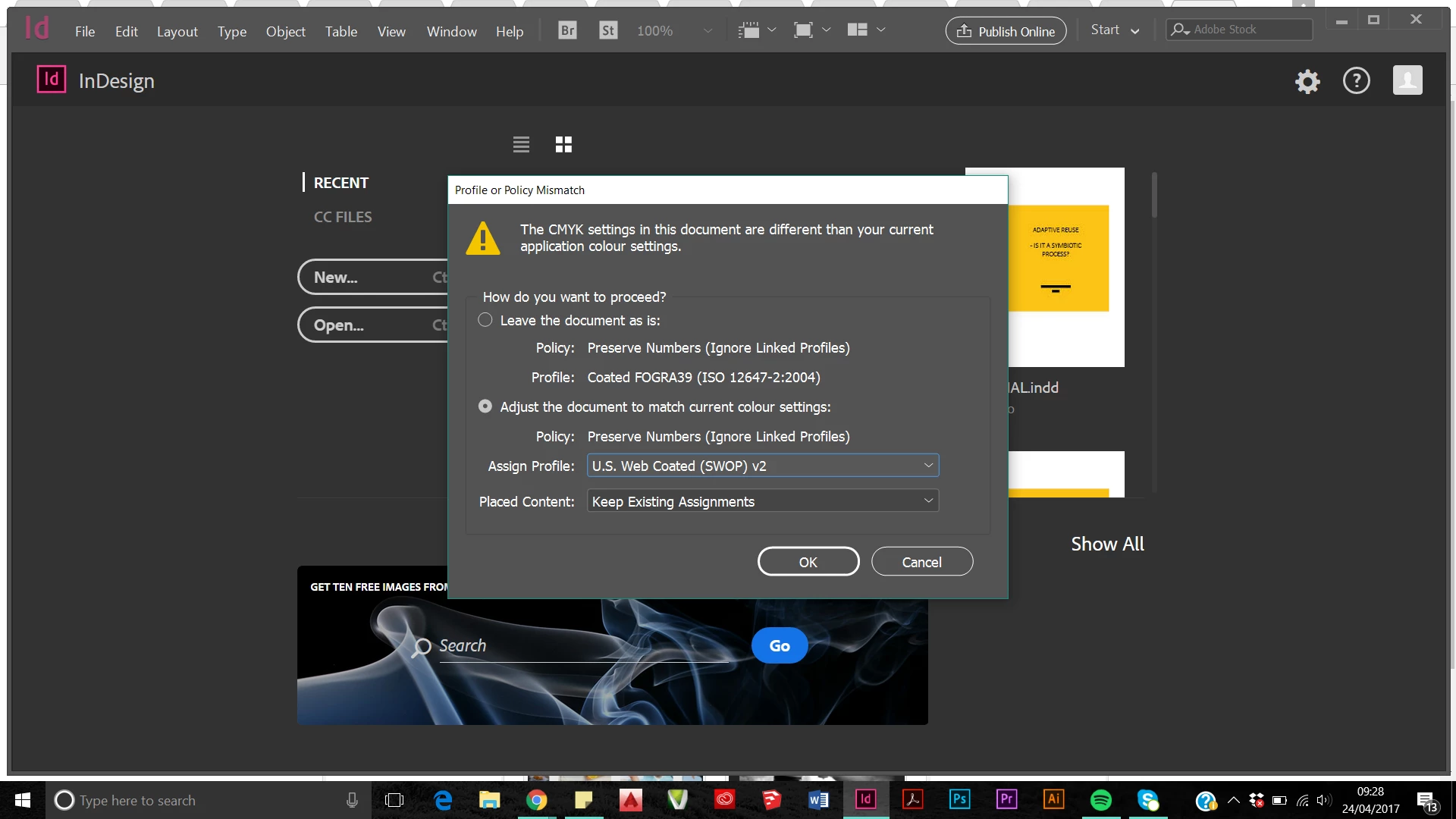The width and height of the screenshot is (1456, 819).
Task: Click the yellow Adaptive Reuse document thumbnail
Action: coord(1059,258)
